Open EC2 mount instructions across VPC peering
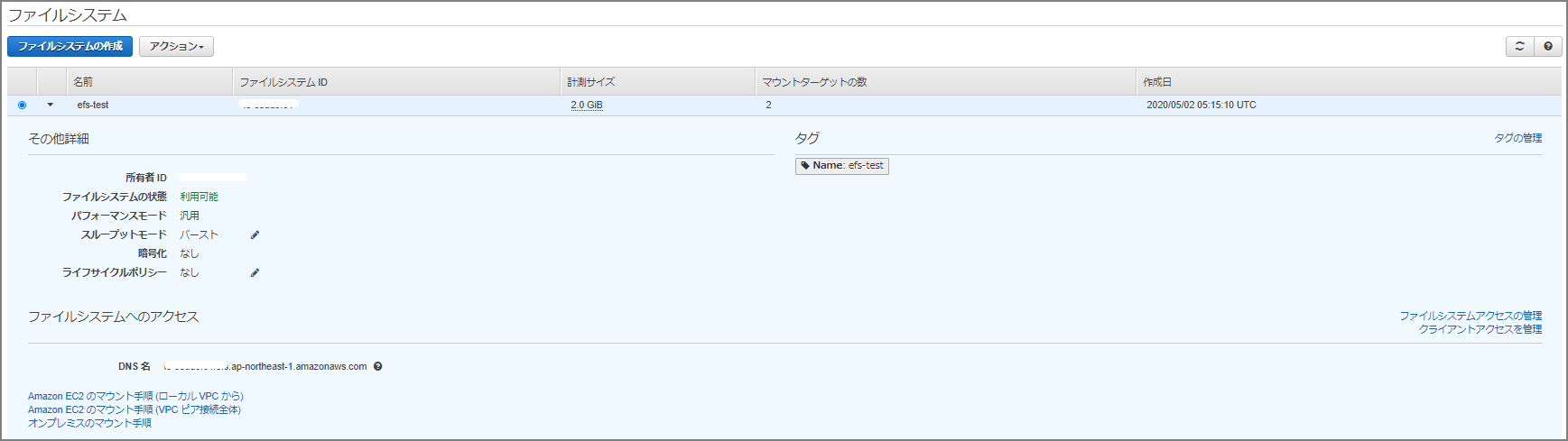 (x=135, y=409)
